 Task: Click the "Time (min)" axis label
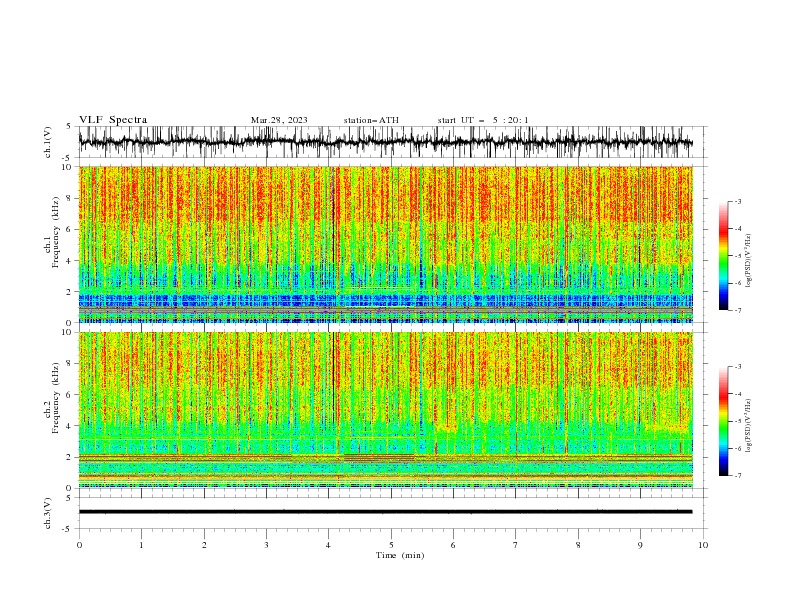click(x=400, y=555)
